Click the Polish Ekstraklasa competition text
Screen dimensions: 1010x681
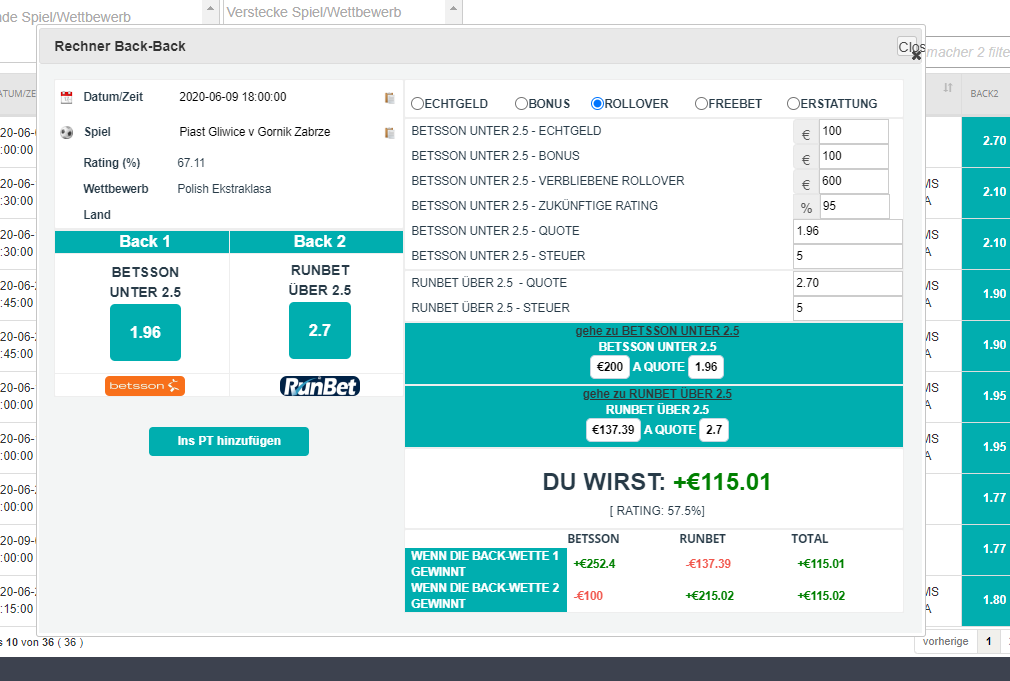click(224, 189)
